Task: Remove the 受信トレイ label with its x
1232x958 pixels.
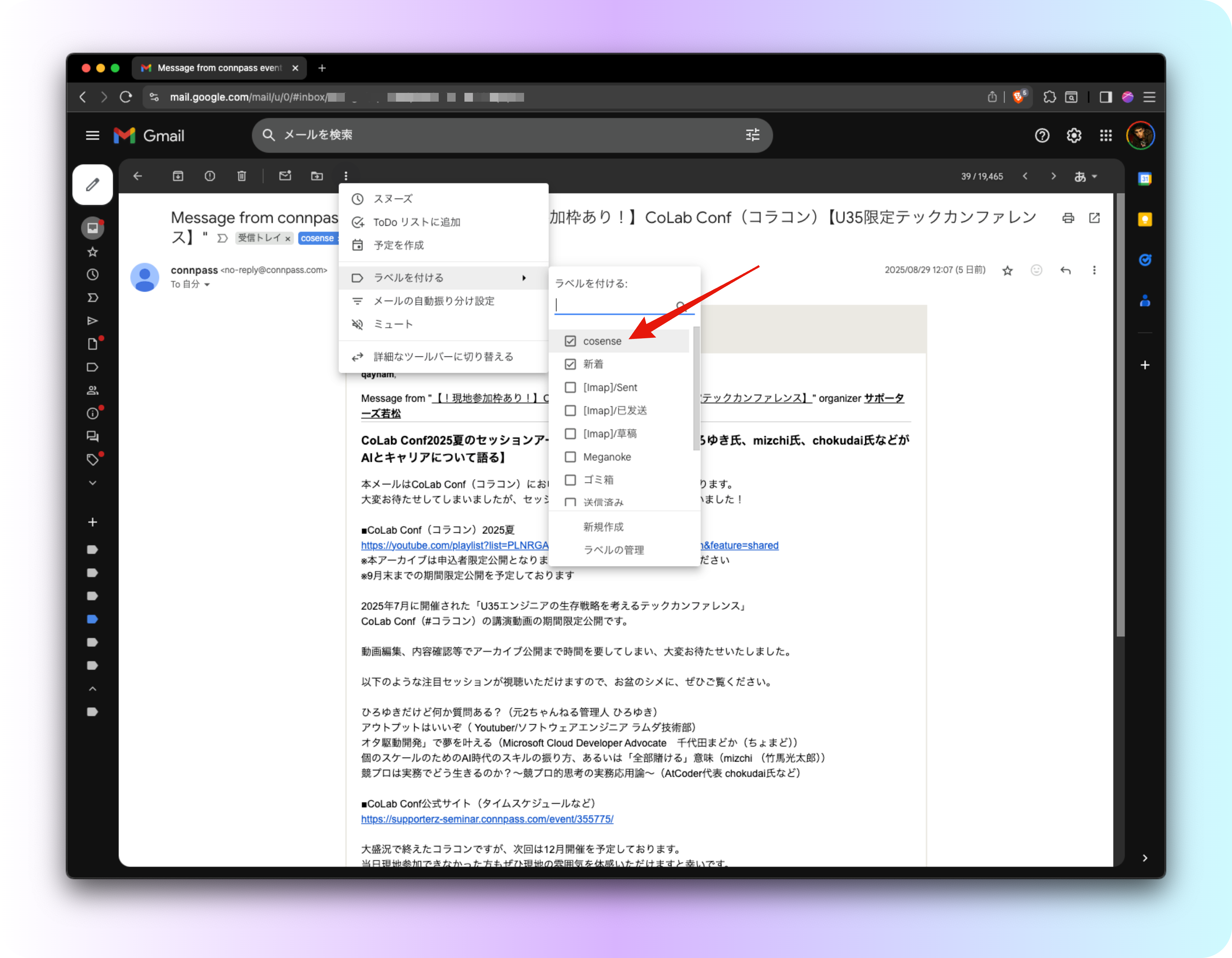Action: (x=288, y=239)
